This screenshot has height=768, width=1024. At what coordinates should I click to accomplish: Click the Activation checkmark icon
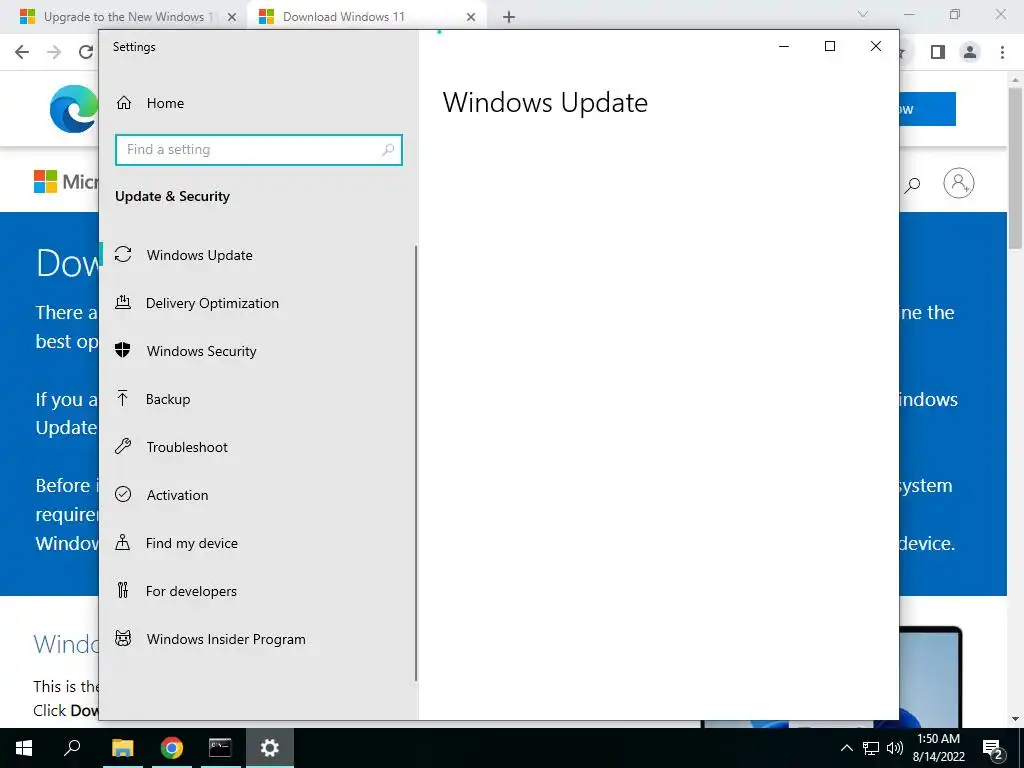[x=123, y=494]
